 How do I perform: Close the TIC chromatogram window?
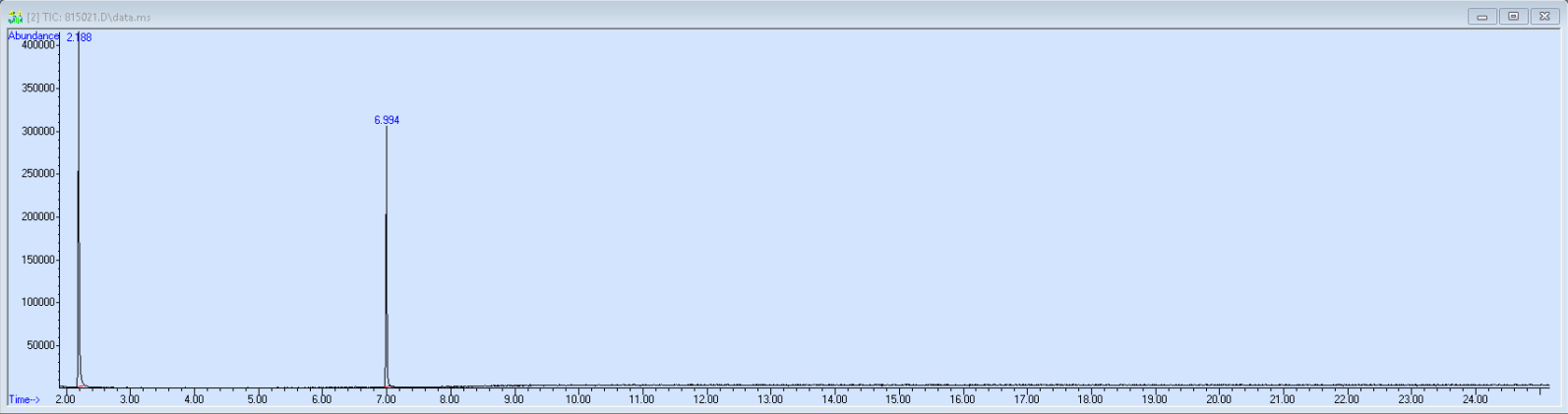[1544, 17]
